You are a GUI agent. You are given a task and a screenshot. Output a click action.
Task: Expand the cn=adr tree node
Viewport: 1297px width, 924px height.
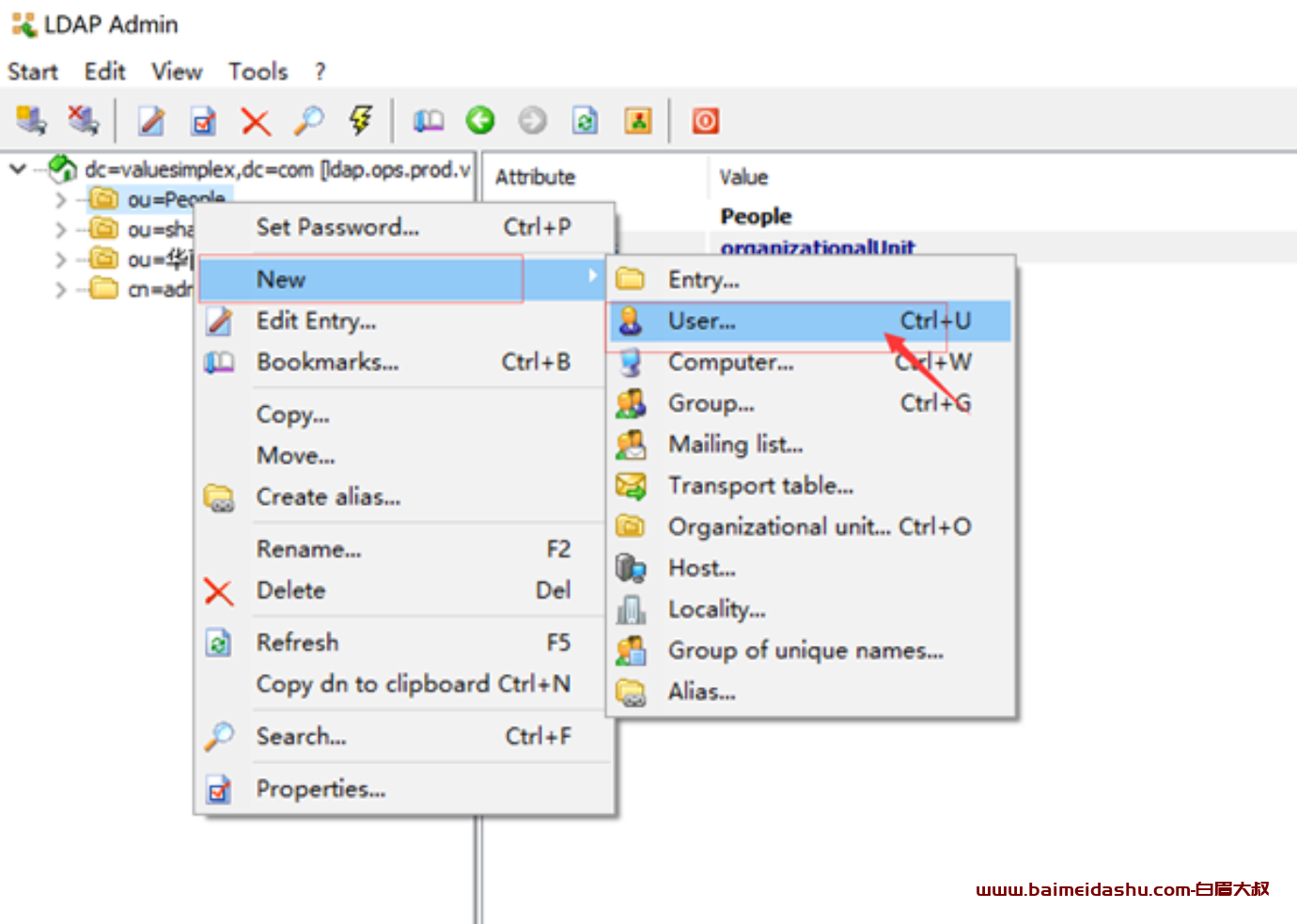pos(61,290)
